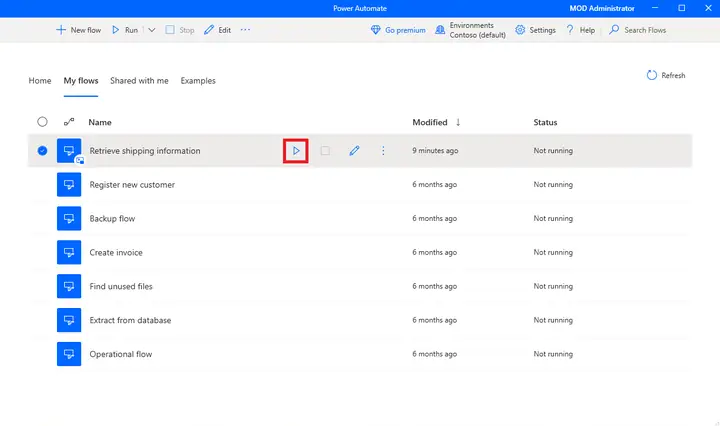
Task: Click the Retrieve shipping information name
Action: 145,151
